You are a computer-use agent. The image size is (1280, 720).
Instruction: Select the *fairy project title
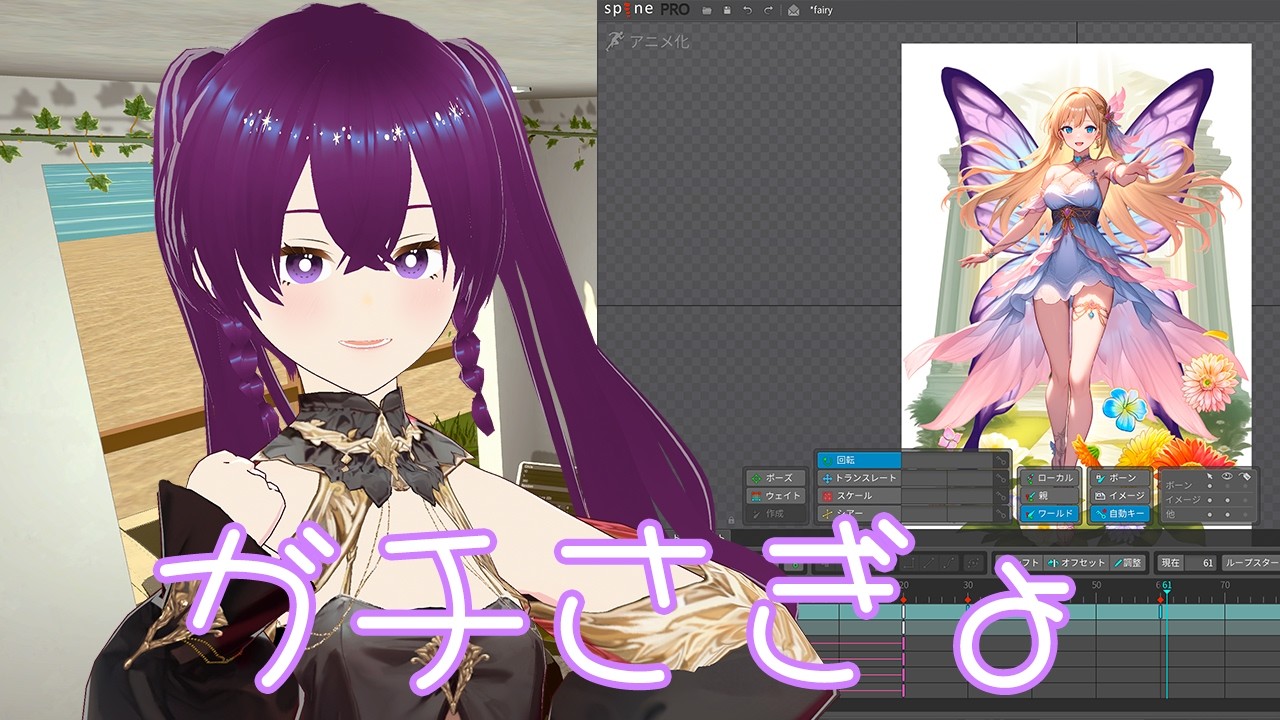pyautogui.click(x=821, y=10)
